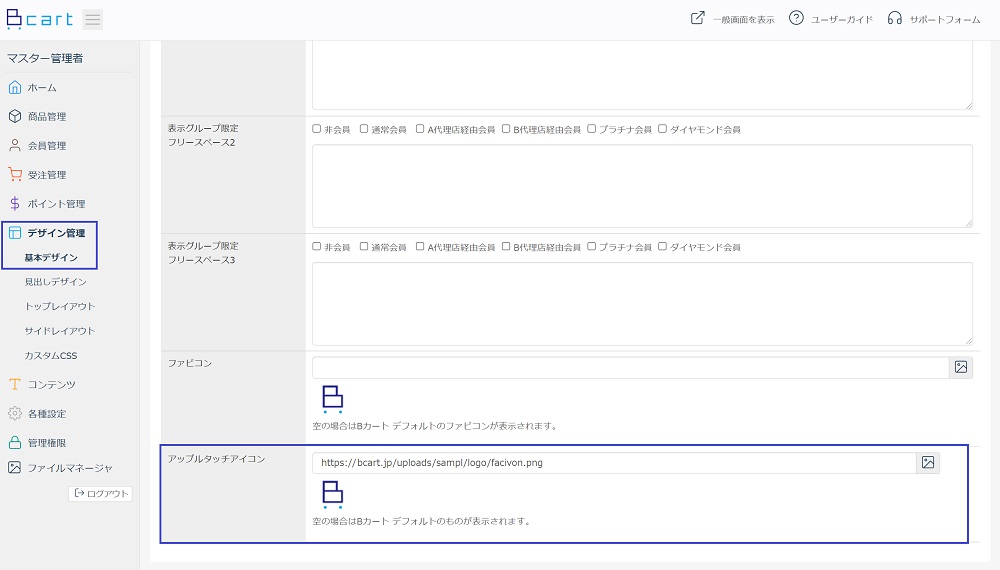Viewport: 1000px width, 570px height.
Task: Click the 受注管理 cart icon
Action: click(x=15, y=174)
